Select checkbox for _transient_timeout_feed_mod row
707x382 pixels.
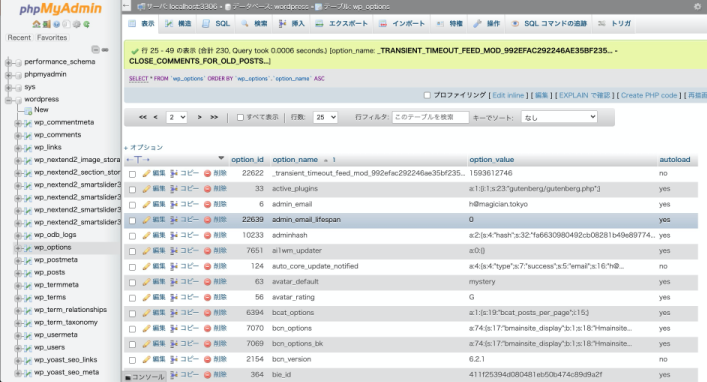point(133,174)
